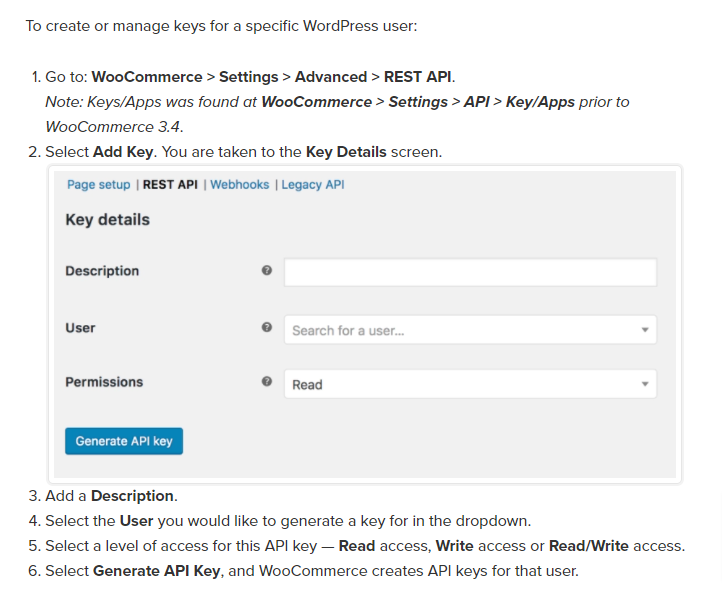Click the step mentioning Read/Write access
722x600 pixels.
365,546
